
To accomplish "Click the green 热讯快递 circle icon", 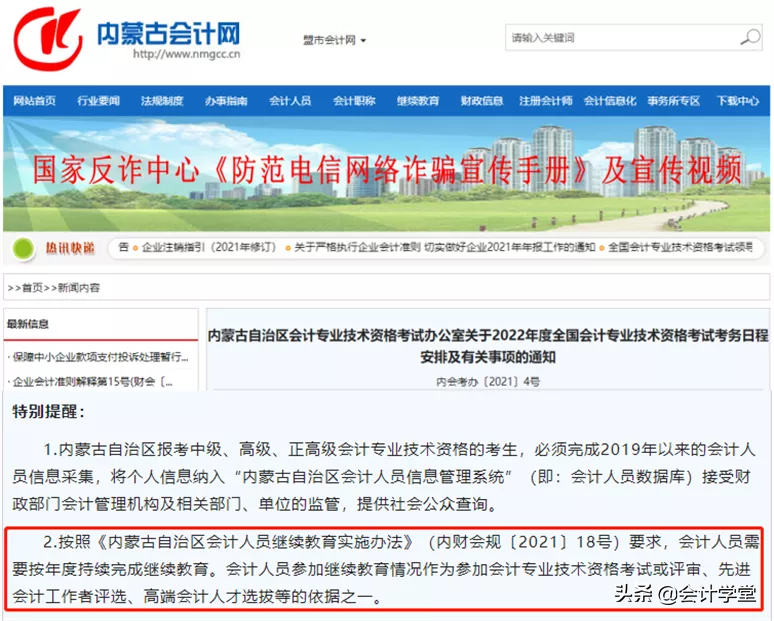I will tap(23, 248).
